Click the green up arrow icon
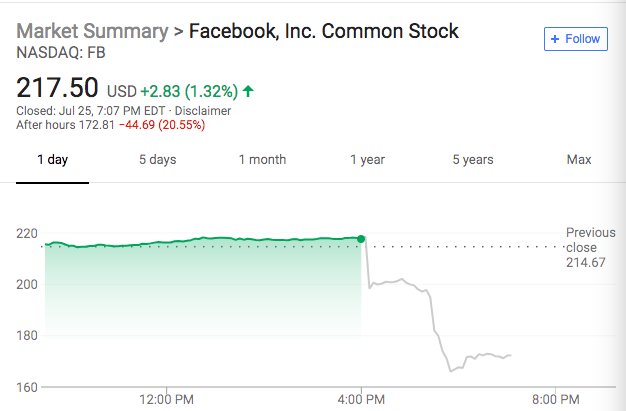The image size is (626, 411). (x=248, y=91)
